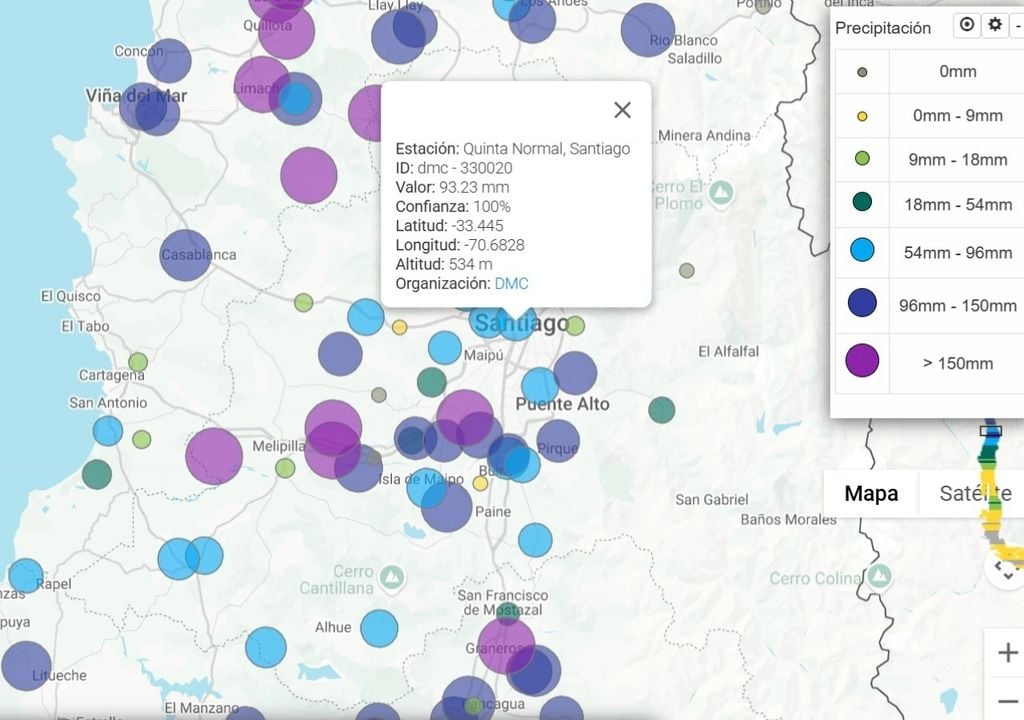Open the DMC organization link
Viewport: 1024px width, 720px height.
click(x=511, y=284)
